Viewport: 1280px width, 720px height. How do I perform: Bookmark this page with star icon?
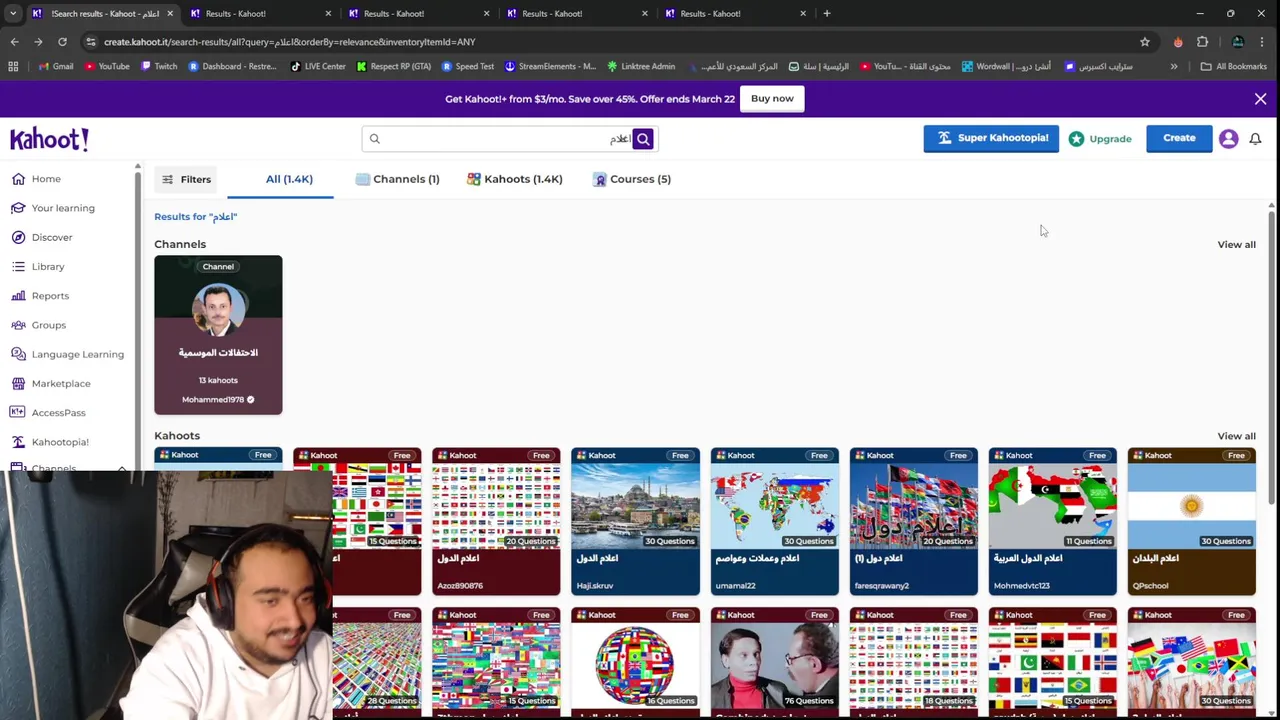pyautogui.click(x=1145, y=42)
